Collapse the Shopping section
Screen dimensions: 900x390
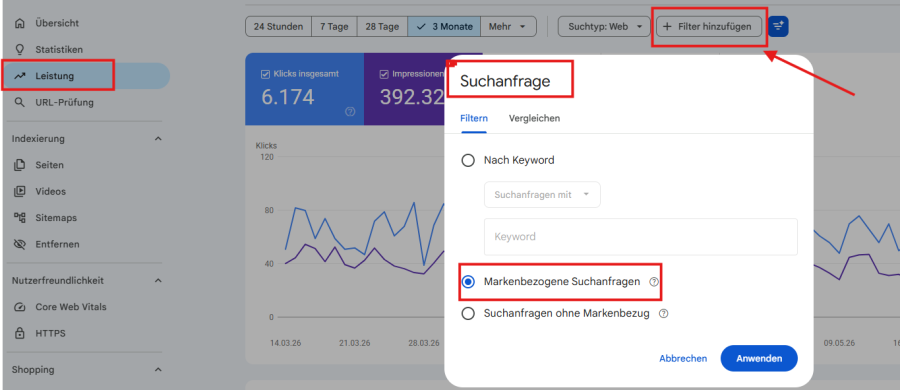pos(158,369)
